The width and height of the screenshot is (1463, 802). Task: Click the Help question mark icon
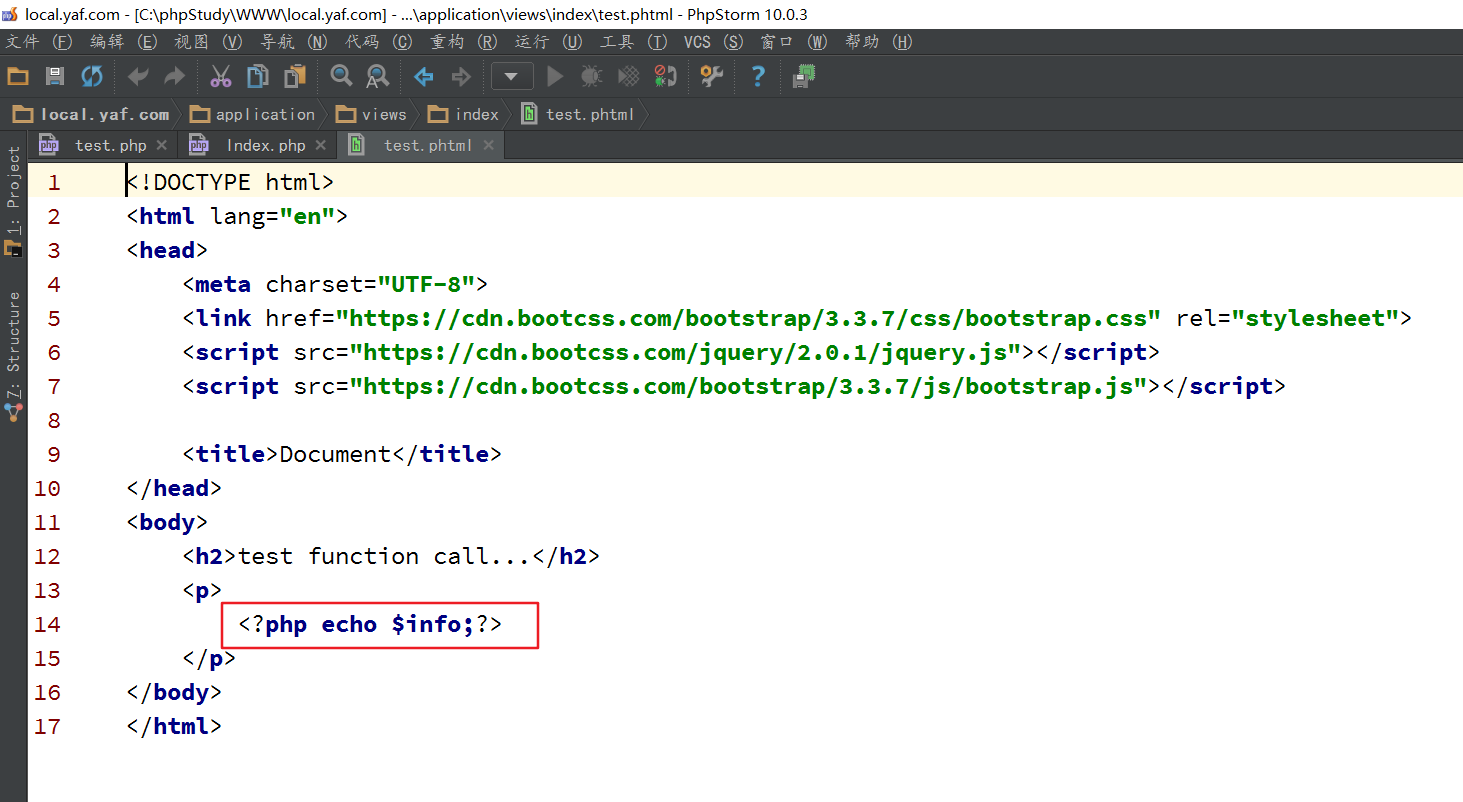[x=758, y=76]
